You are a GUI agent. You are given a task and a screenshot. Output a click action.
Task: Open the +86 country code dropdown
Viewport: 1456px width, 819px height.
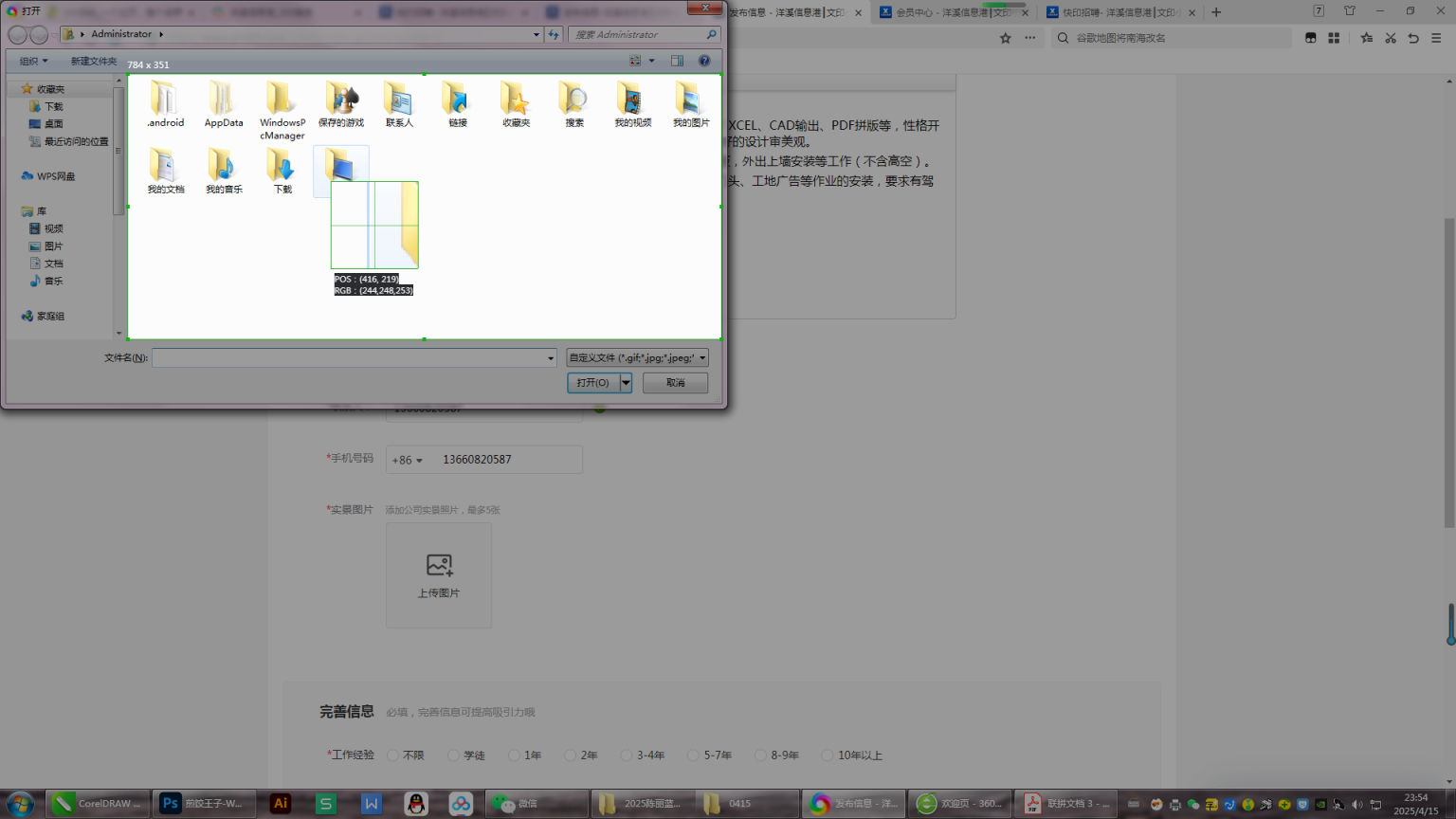408,460
